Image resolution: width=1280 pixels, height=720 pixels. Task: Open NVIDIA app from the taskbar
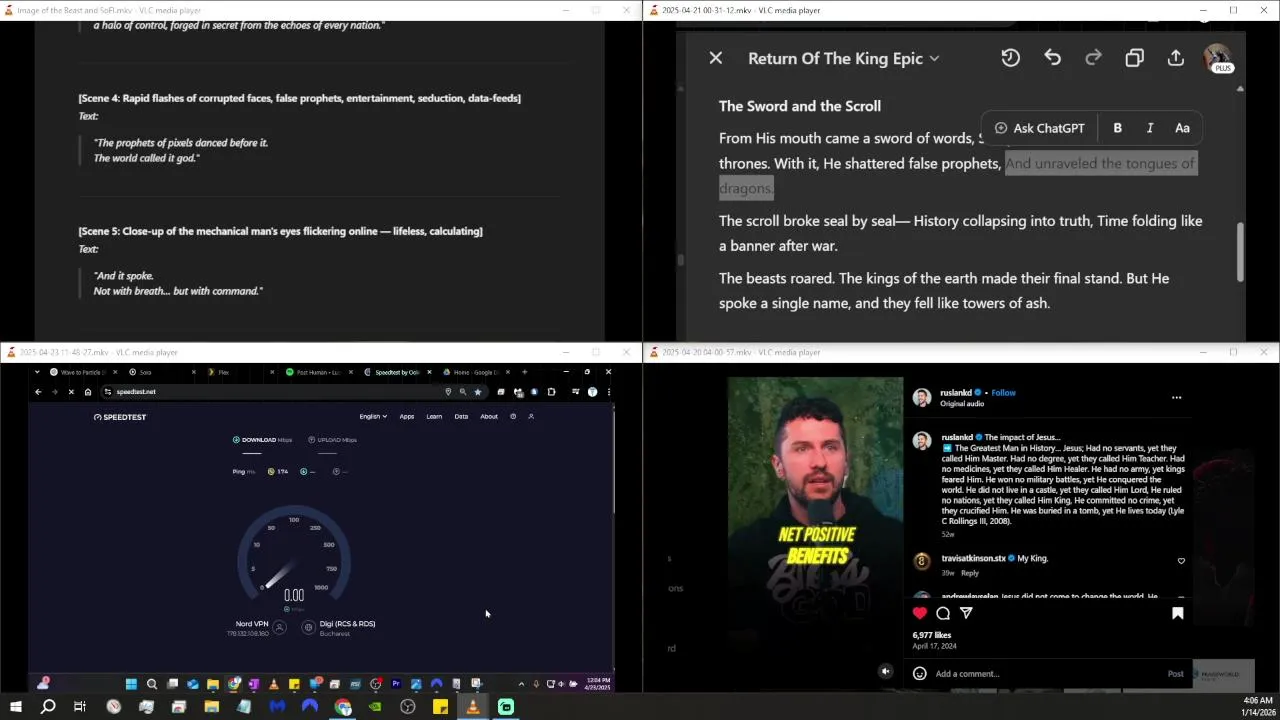(375, 707)
